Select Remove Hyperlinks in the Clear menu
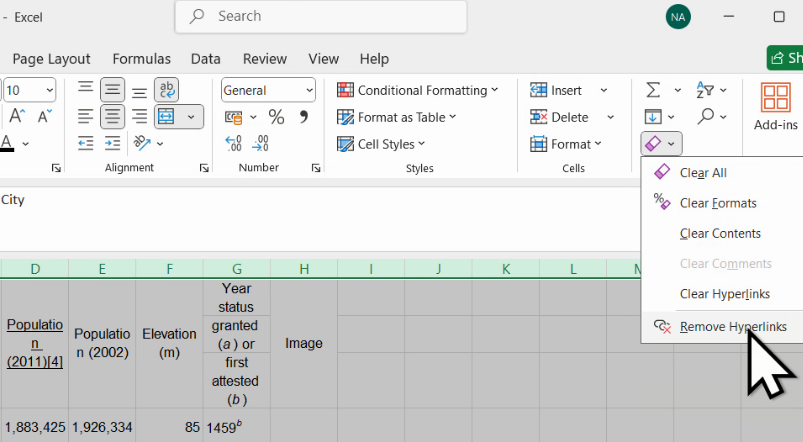803x442 pixels. 732,327
